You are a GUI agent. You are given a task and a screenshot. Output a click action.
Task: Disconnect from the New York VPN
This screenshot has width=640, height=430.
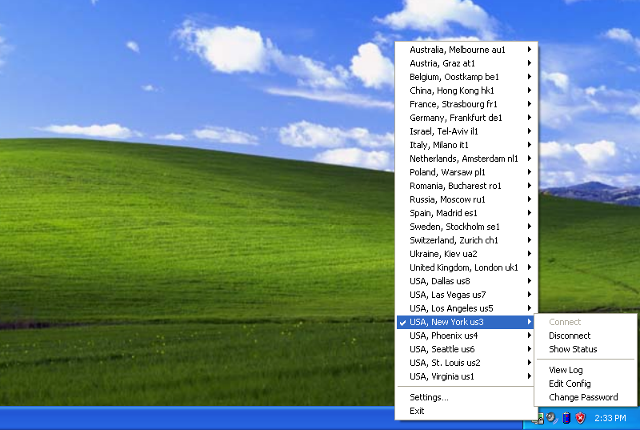(585, 335)
